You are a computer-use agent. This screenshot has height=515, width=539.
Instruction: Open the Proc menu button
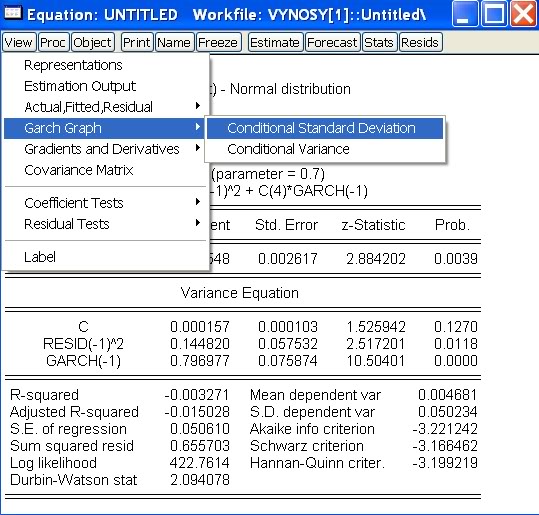[x=54, y=42]
